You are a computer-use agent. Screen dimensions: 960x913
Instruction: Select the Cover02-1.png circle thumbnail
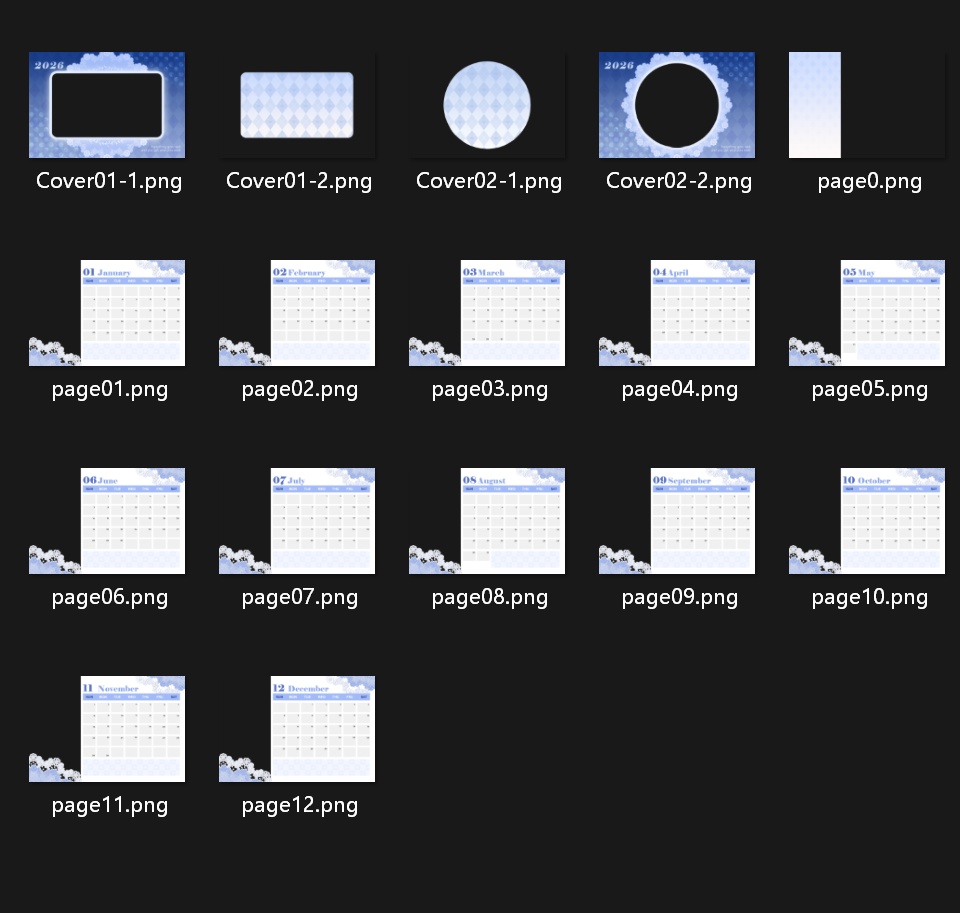tap(487, 105)
